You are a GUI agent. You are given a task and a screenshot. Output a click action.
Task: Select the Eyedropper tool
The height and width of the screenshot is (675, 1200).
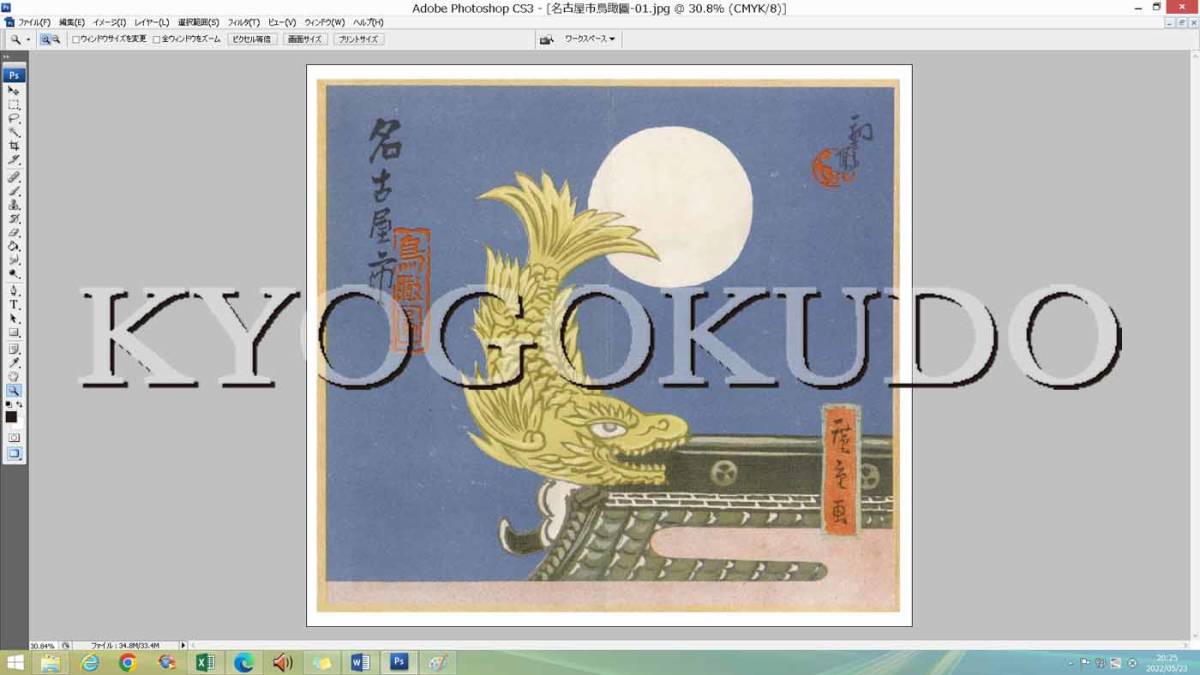[14, 363]
